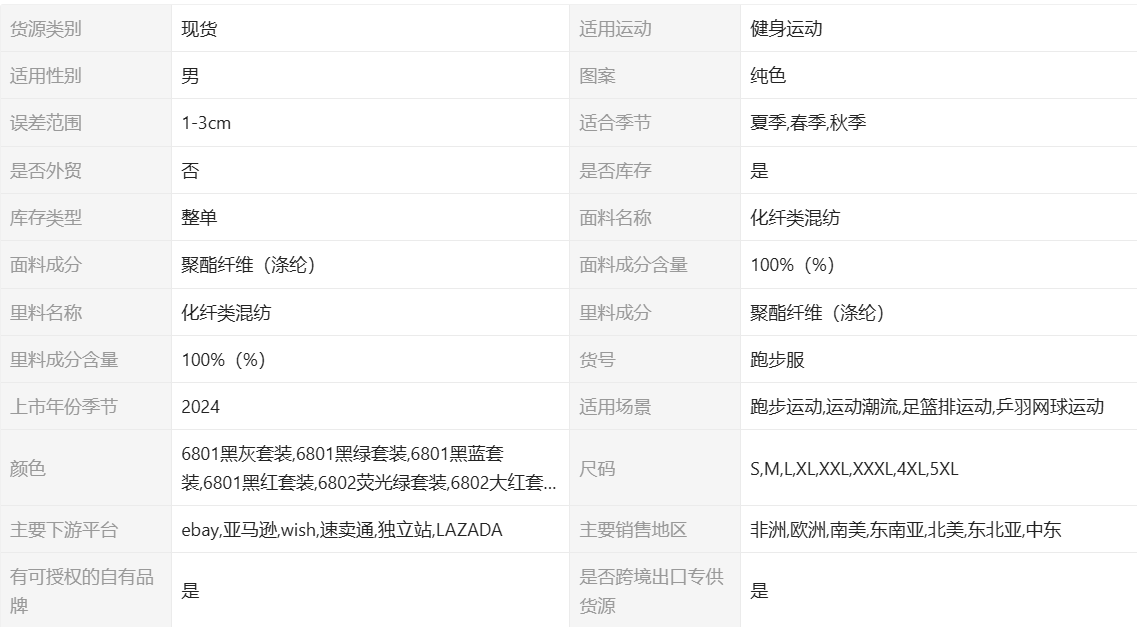Click the 现货 value cell
This screenshot has width=1137, height=627.
click(199, 29)
